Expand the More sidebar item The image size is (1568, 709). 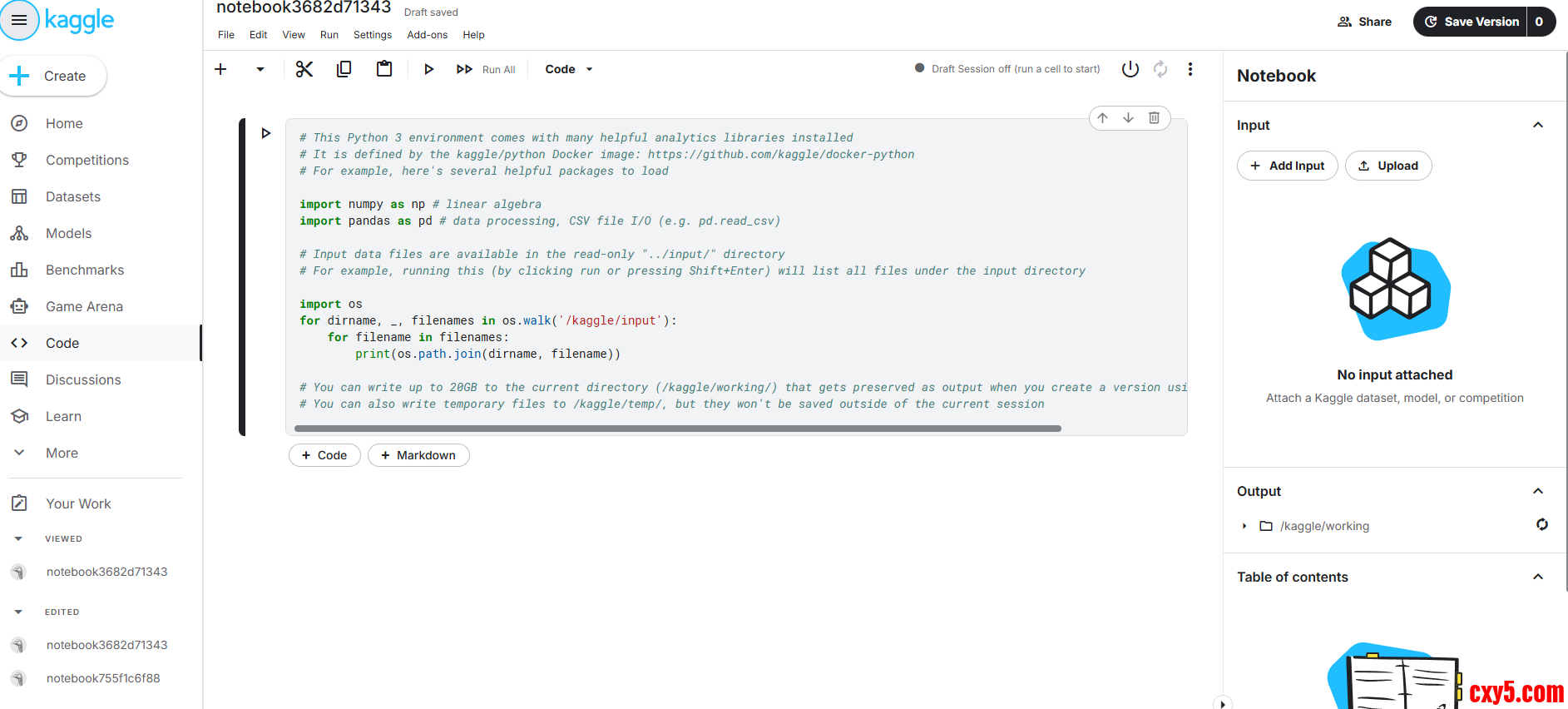(x=62, y=453)
